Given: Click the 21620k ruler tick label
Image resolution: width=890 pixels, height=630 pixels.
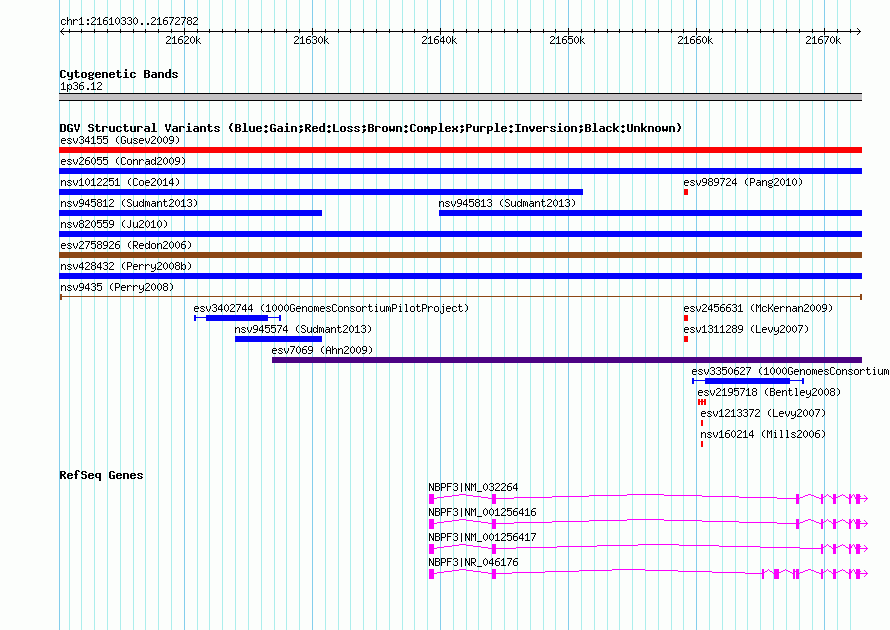Looking at the screenshot, I should coord(183,40).
